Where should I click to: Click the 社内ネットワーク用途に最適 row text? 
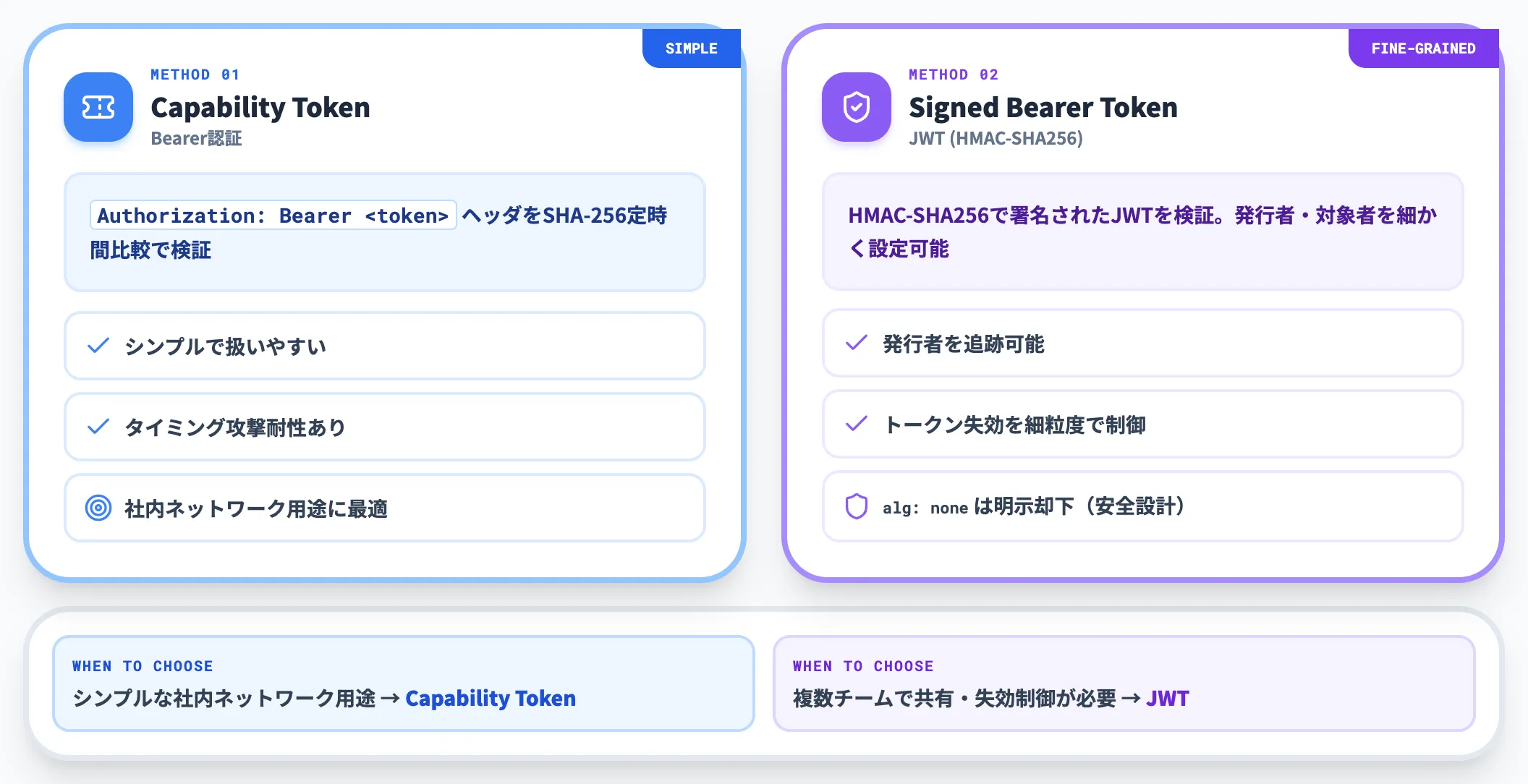[256, 508]
